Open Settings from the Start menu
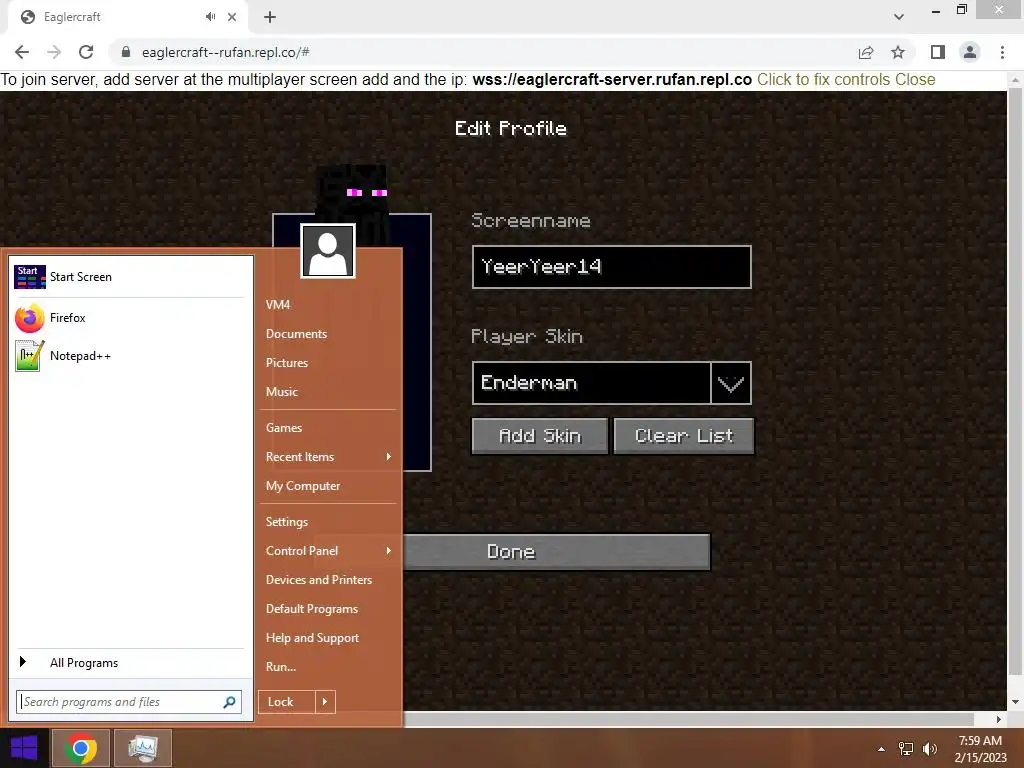Image resolution: width=1024 pixels, height=768 pixels. click(287, 522)
